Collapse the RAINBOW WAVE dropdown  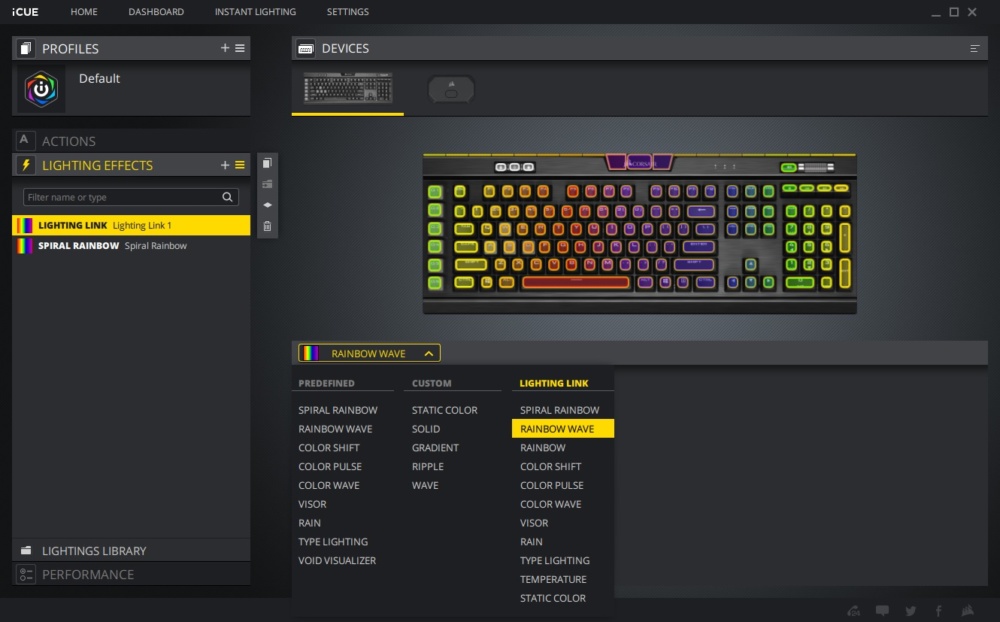[369, 353]
